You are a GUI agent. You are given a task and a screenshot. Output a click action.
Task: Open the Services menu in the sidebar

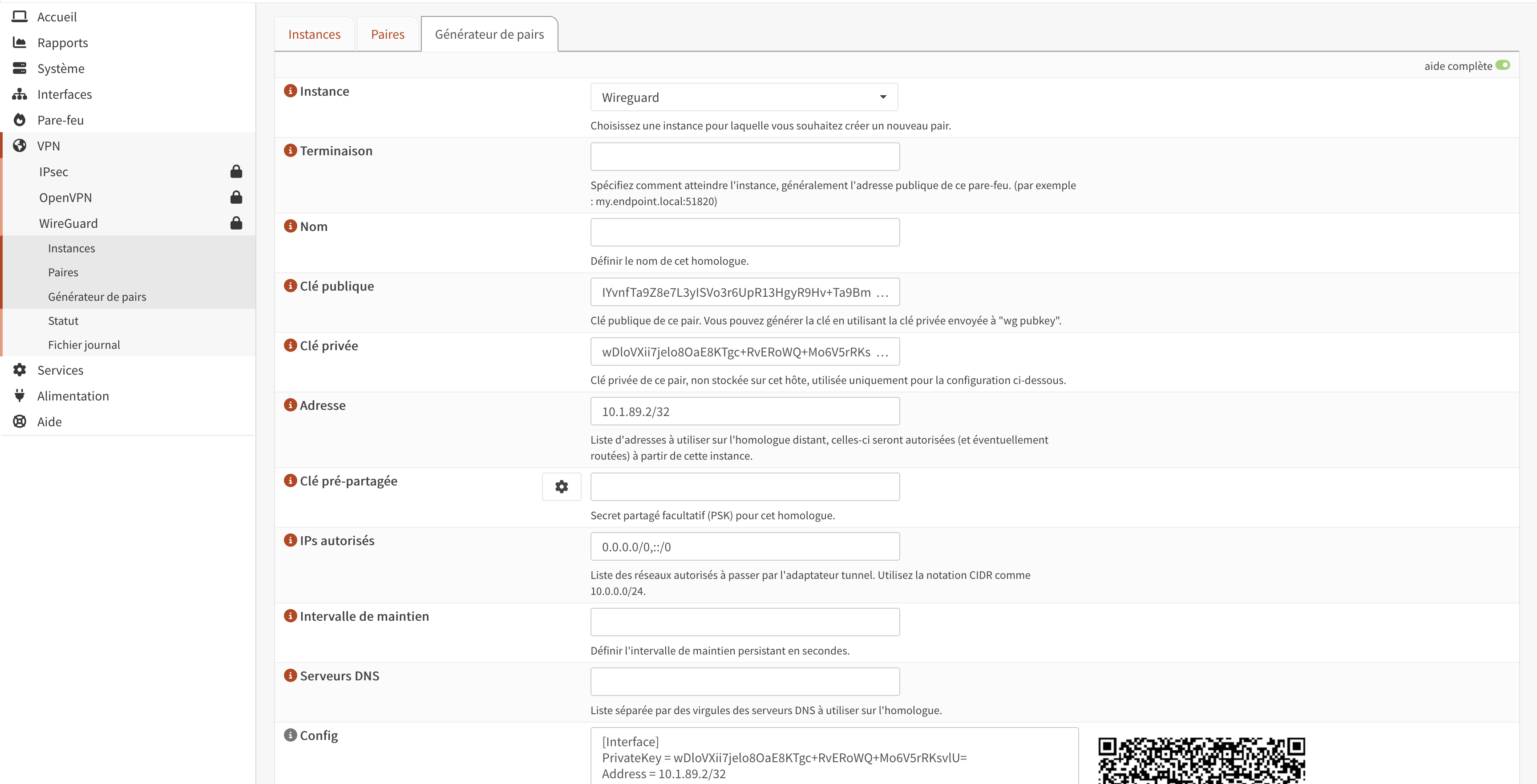click(60, 370)
